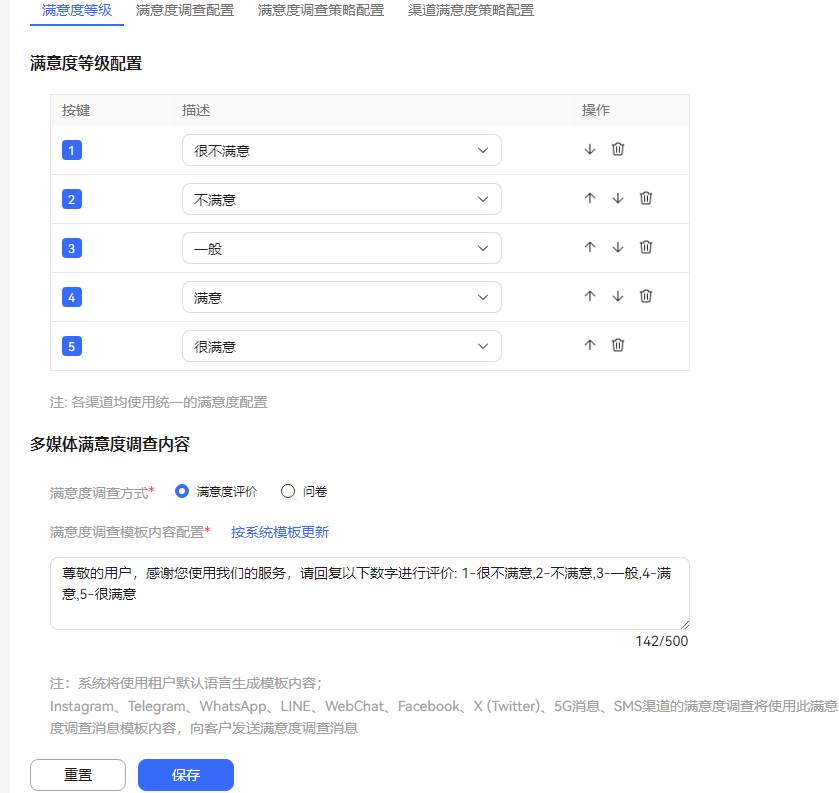Click the 多媒体满意度调查内容 heading
839x793 pixels.
click(110, 445)
